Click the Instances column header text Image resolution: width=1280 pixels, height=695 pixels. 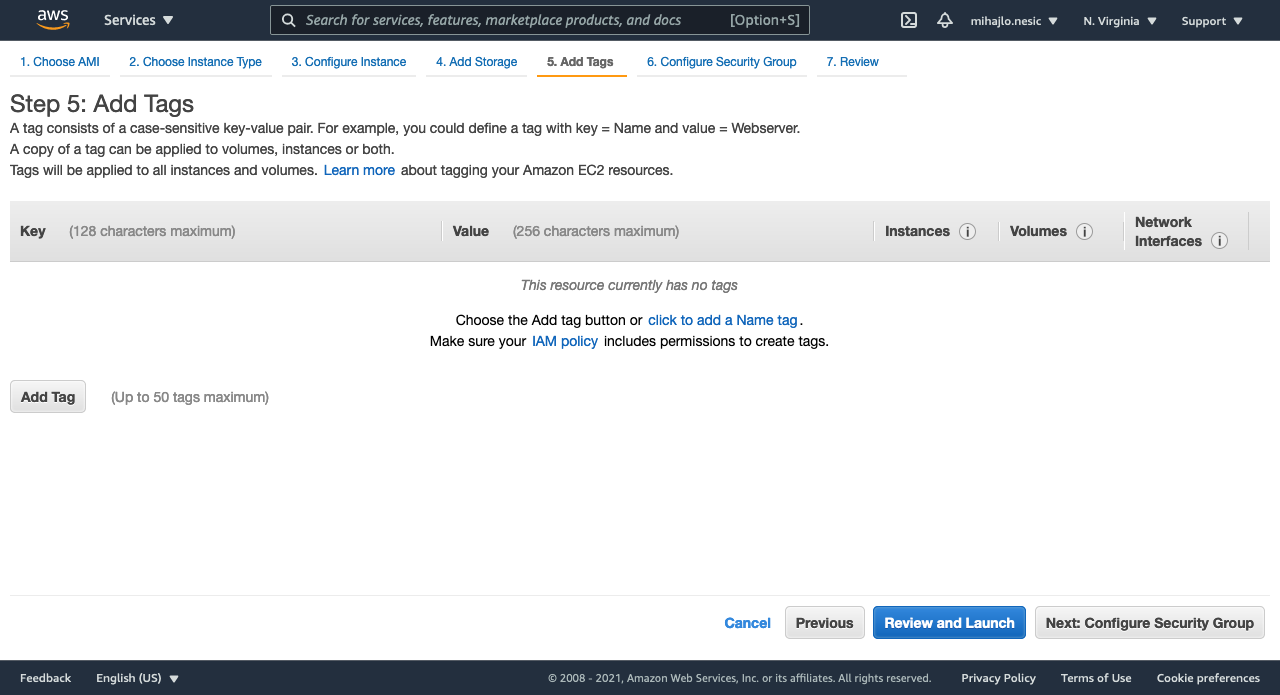coord(917,231)
